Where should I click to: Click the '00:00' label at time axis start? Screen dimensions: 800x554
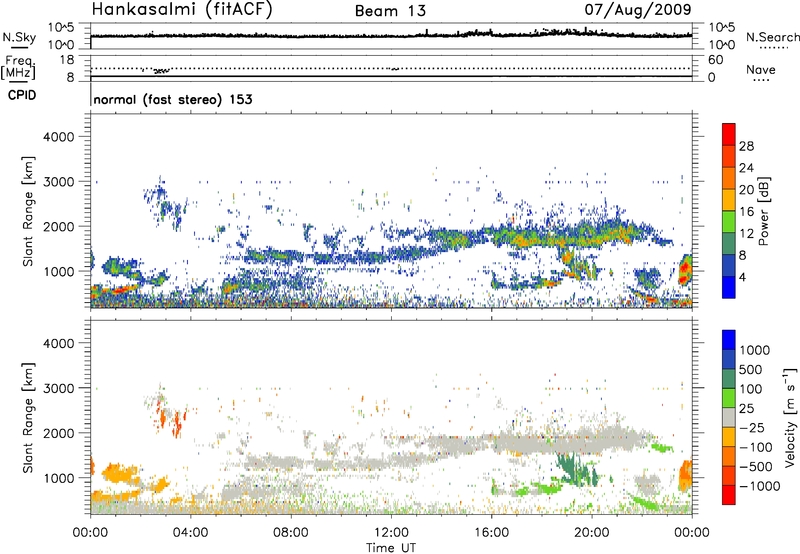[x=90, y=532]
